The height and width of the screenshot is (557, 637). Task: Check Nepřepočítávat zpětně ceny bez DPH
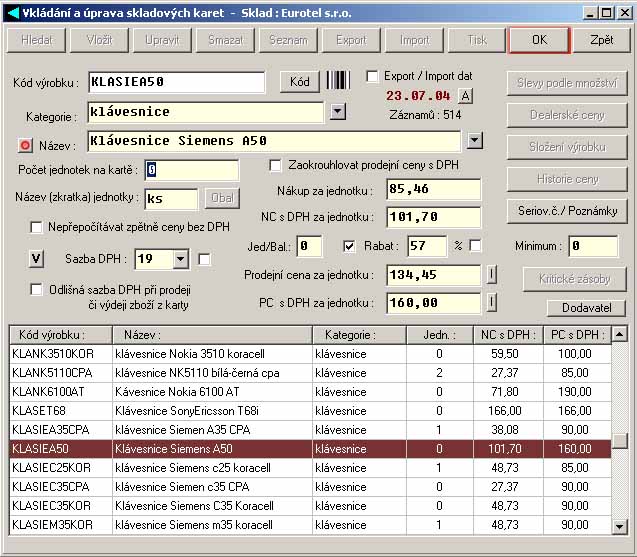tap(36, 227)
